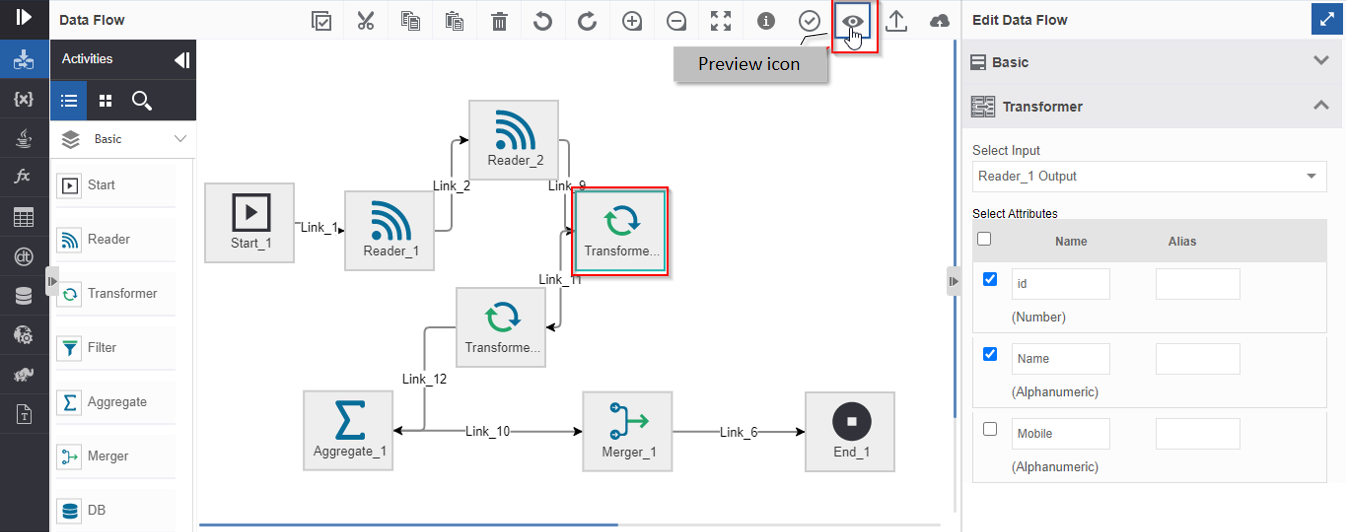Viewport: 1347px width, 532px height.
Task: Click the Link_10 connector label
Action: pyautogui.click(x=488, y=432)
